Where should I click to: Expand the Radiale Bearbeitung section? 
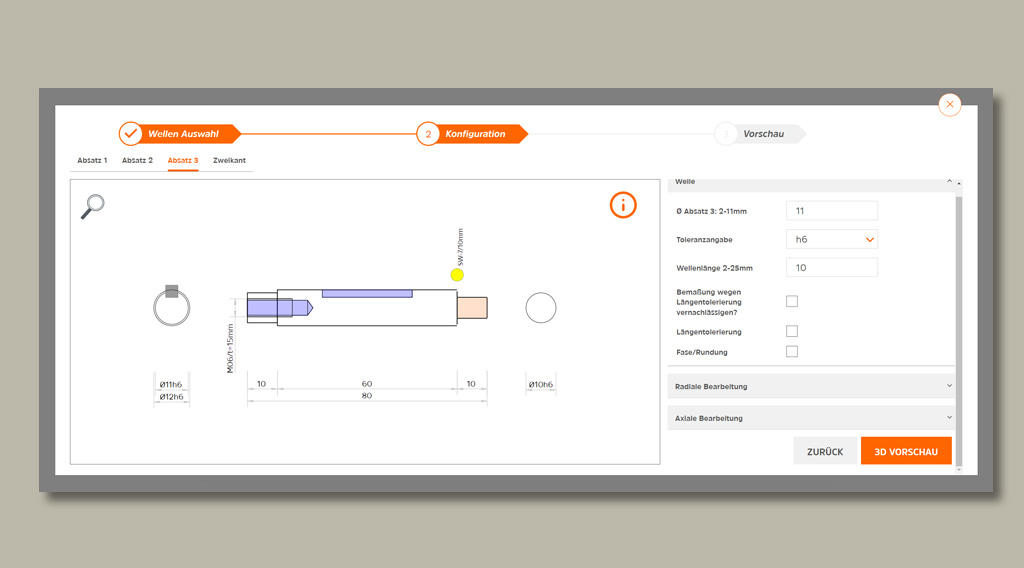810,386
